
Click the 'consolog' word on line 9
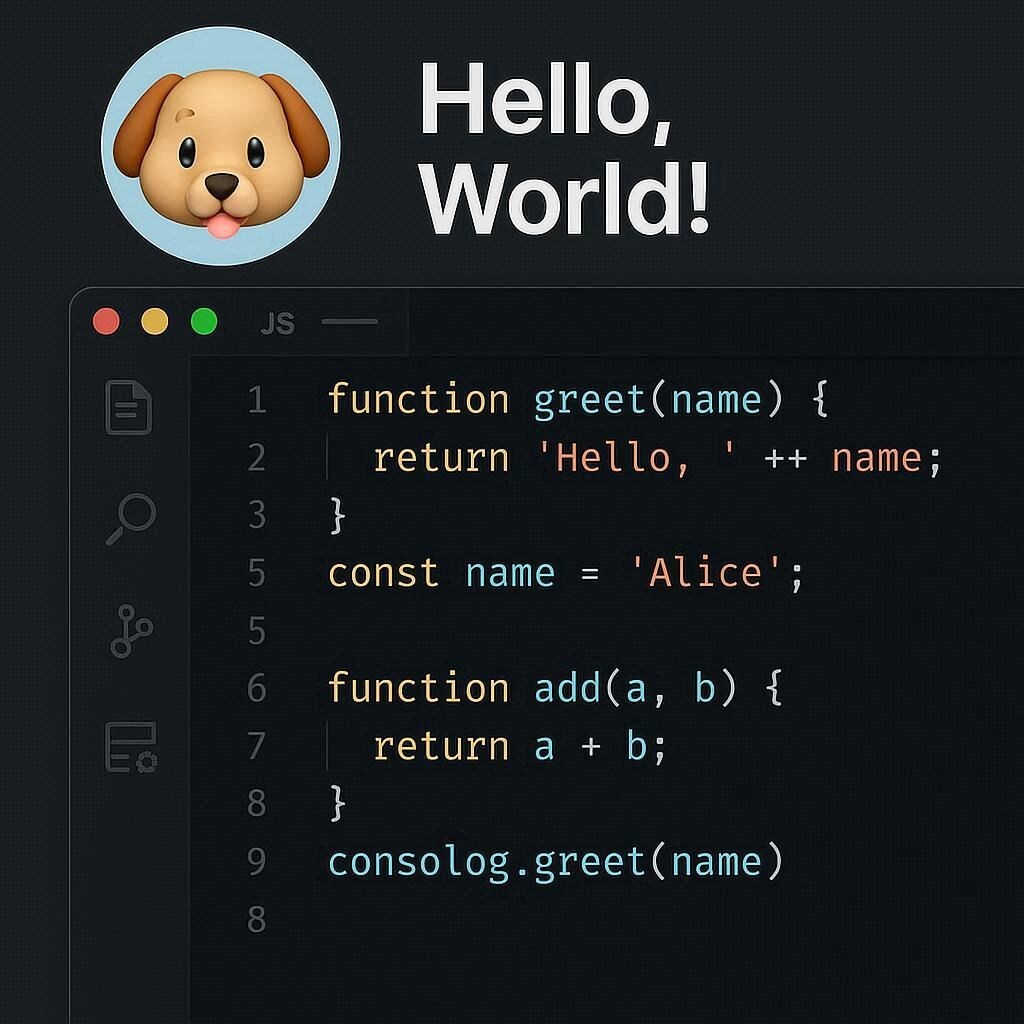(x=419, y=863)
